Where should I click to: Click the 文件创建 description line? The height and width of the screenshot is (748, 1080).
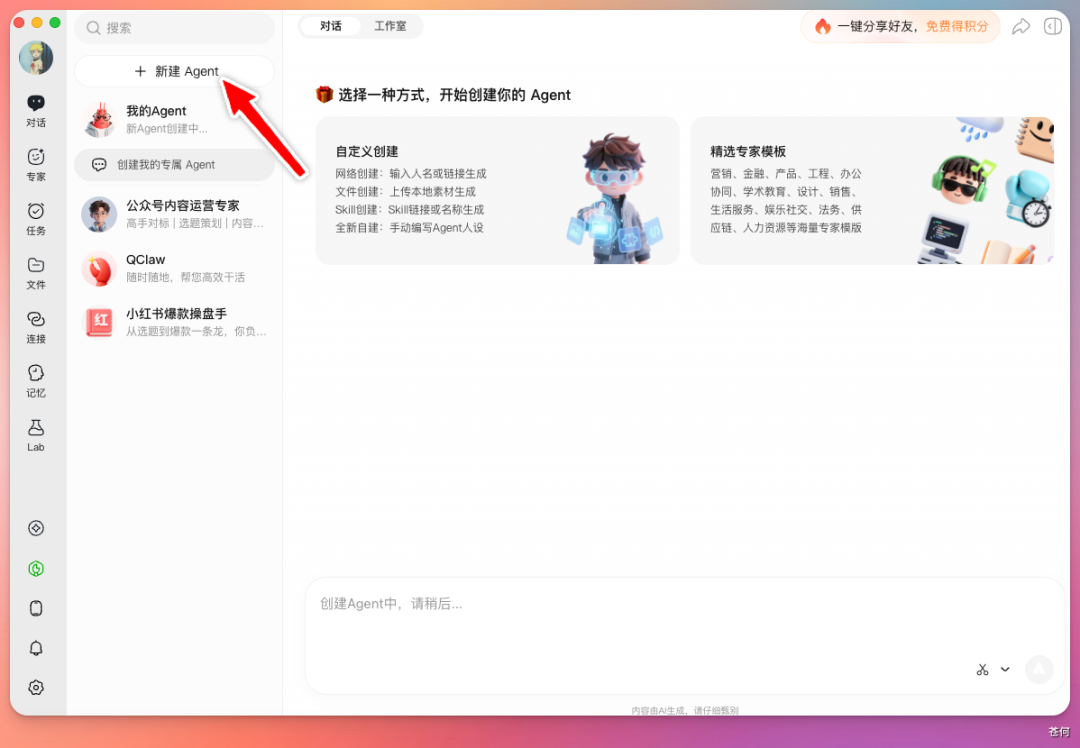405,191
